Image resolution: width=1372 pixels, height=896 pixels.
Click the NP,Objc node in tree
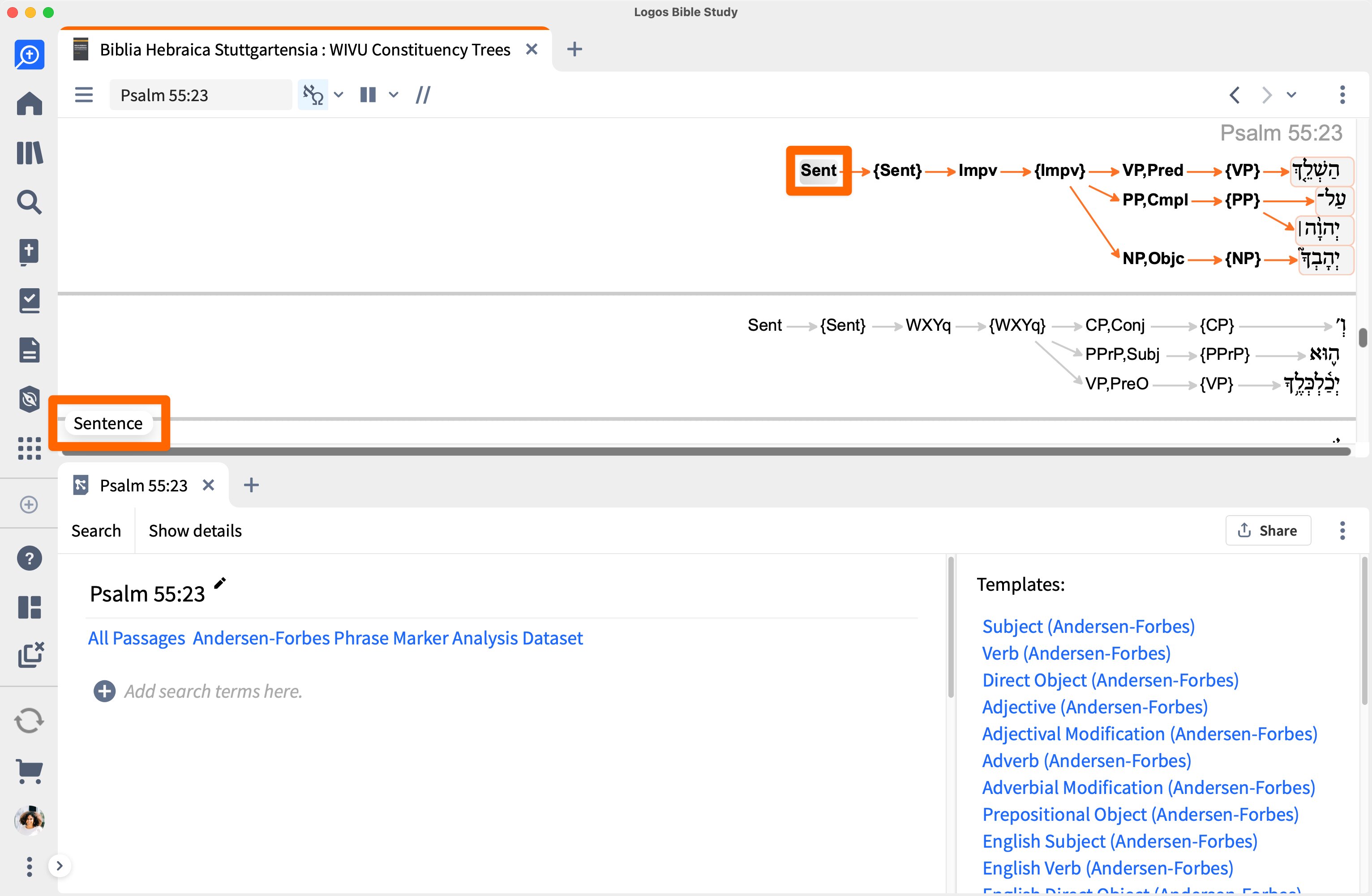click(x=1153, y=258)
